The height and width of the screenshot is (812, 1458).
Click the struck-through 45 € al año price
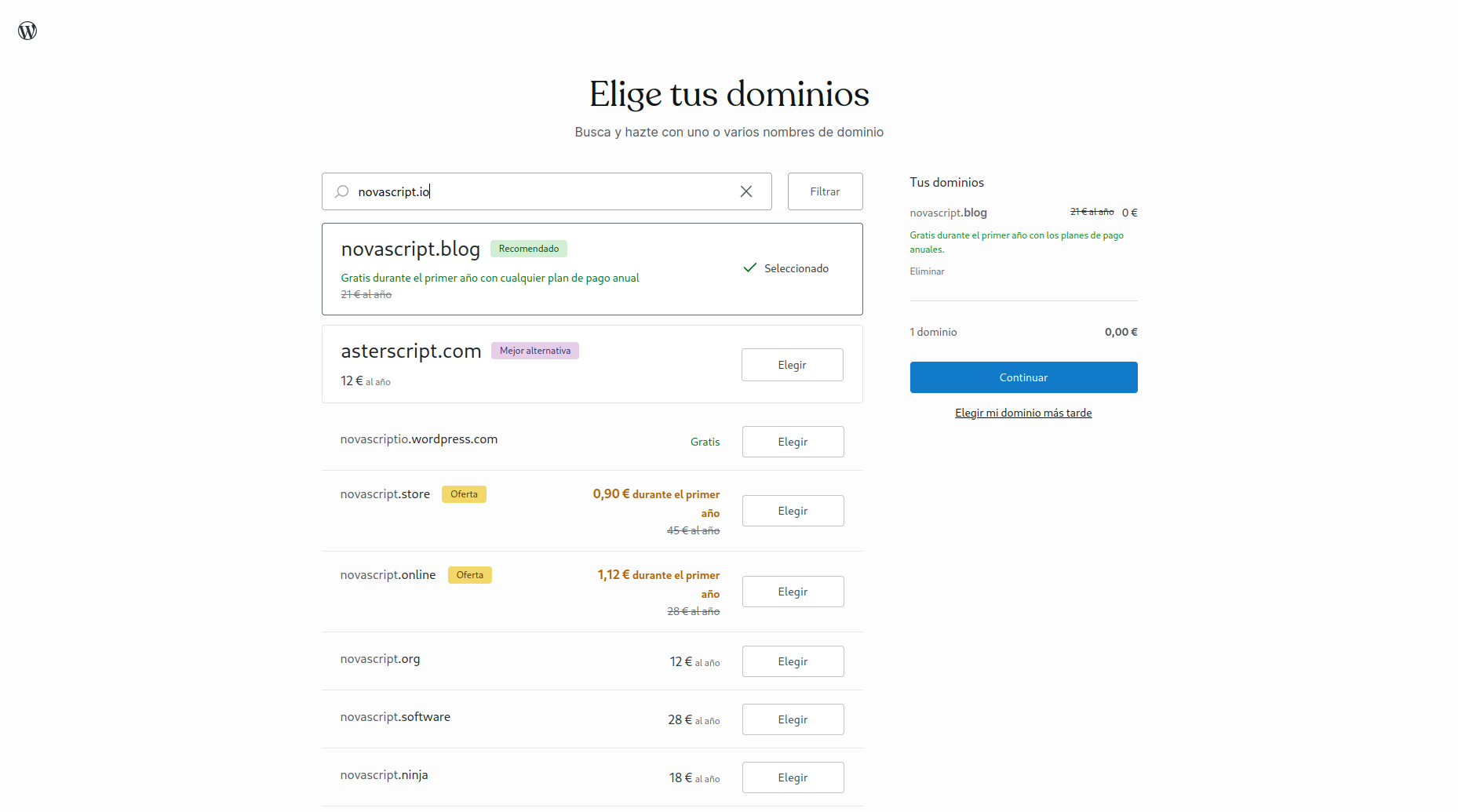(693, 531)
